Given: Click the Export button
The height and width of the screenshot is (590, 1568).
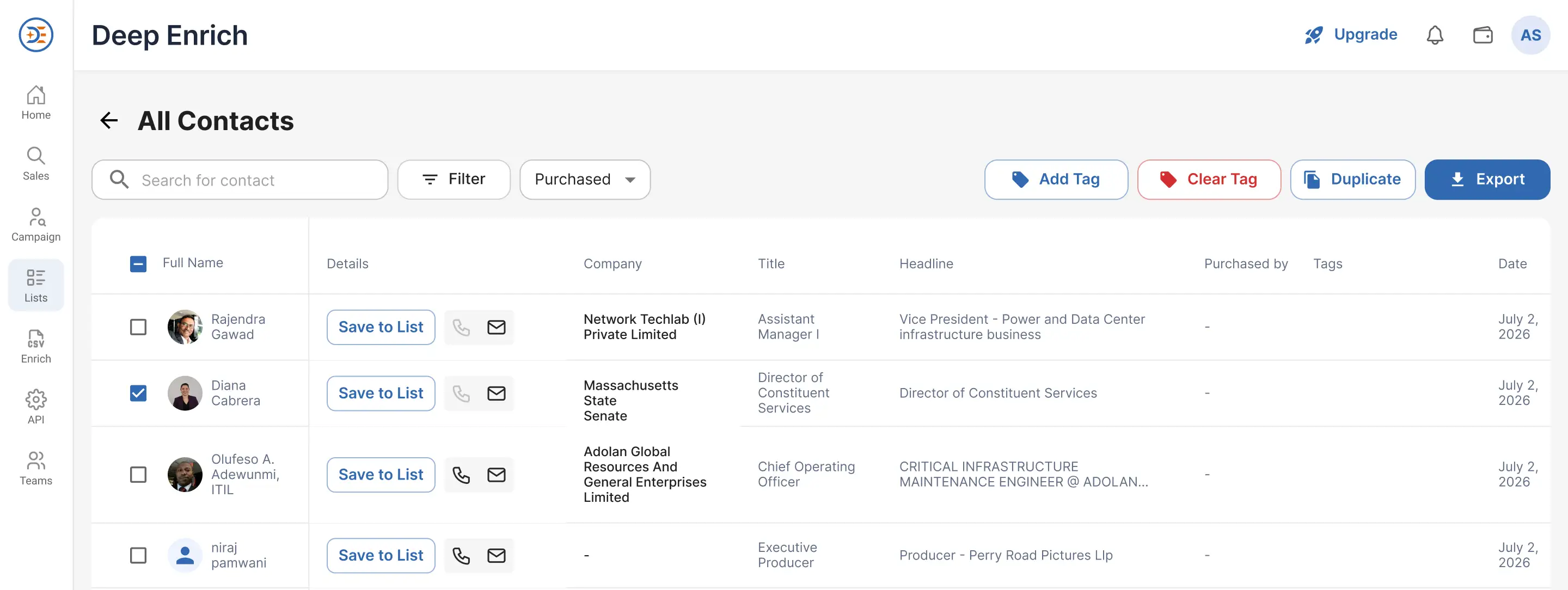Looking at the screenshot, I should [1487, 180].
